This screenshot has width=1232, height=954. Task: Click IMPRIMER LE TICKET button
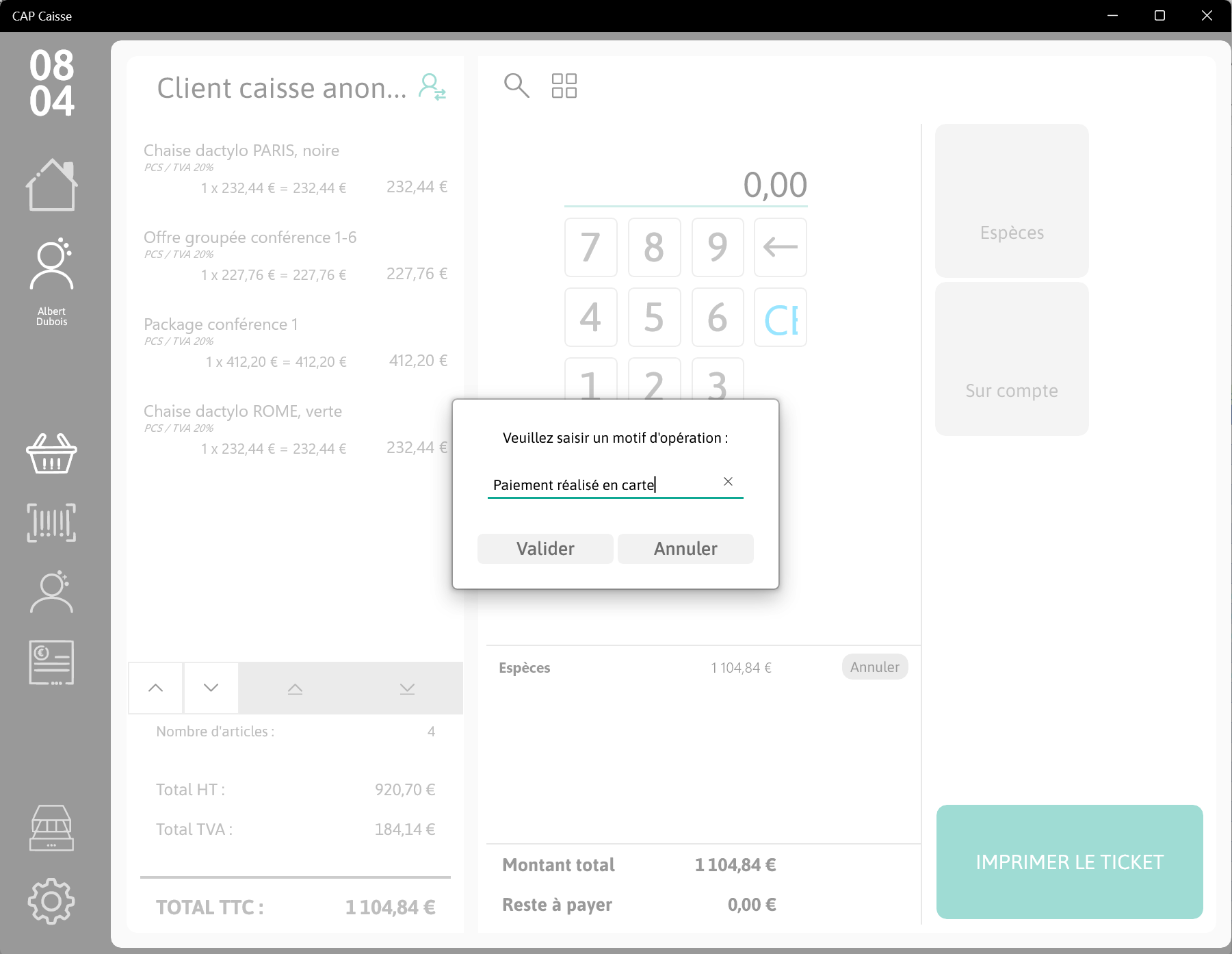coord(1070,862)
